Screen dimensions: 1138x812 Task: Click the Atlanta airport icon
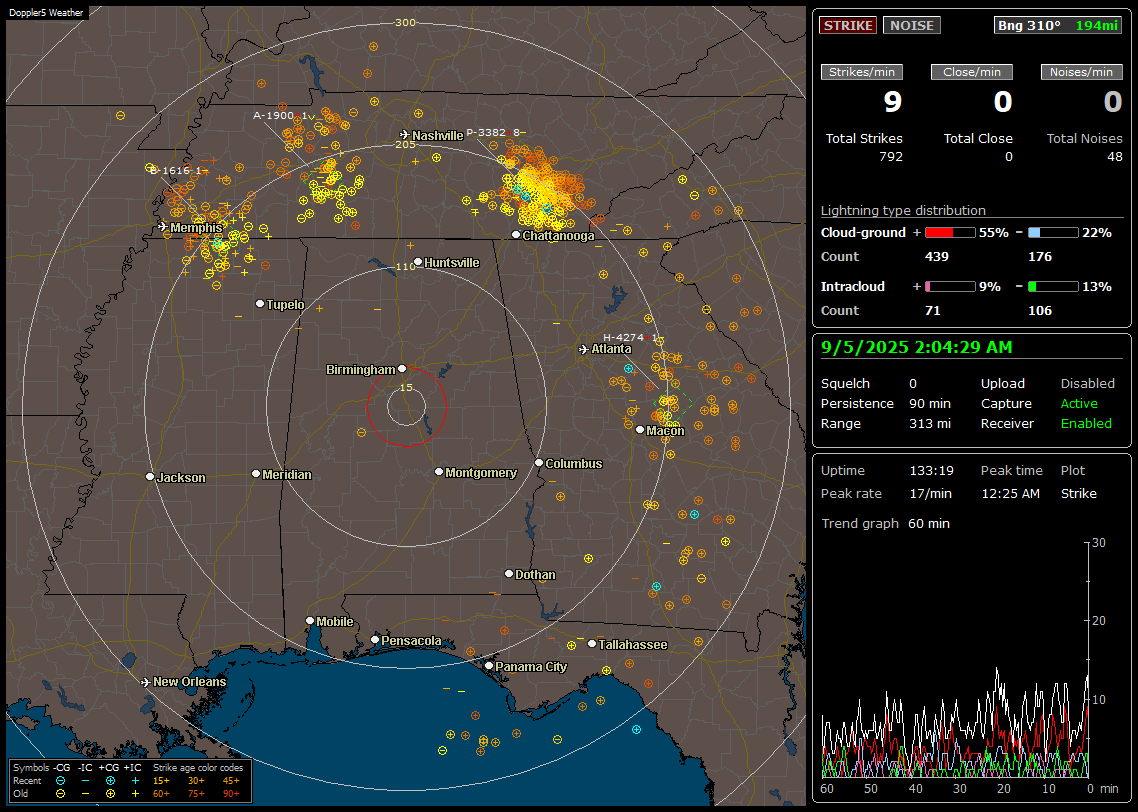(584, 349)
